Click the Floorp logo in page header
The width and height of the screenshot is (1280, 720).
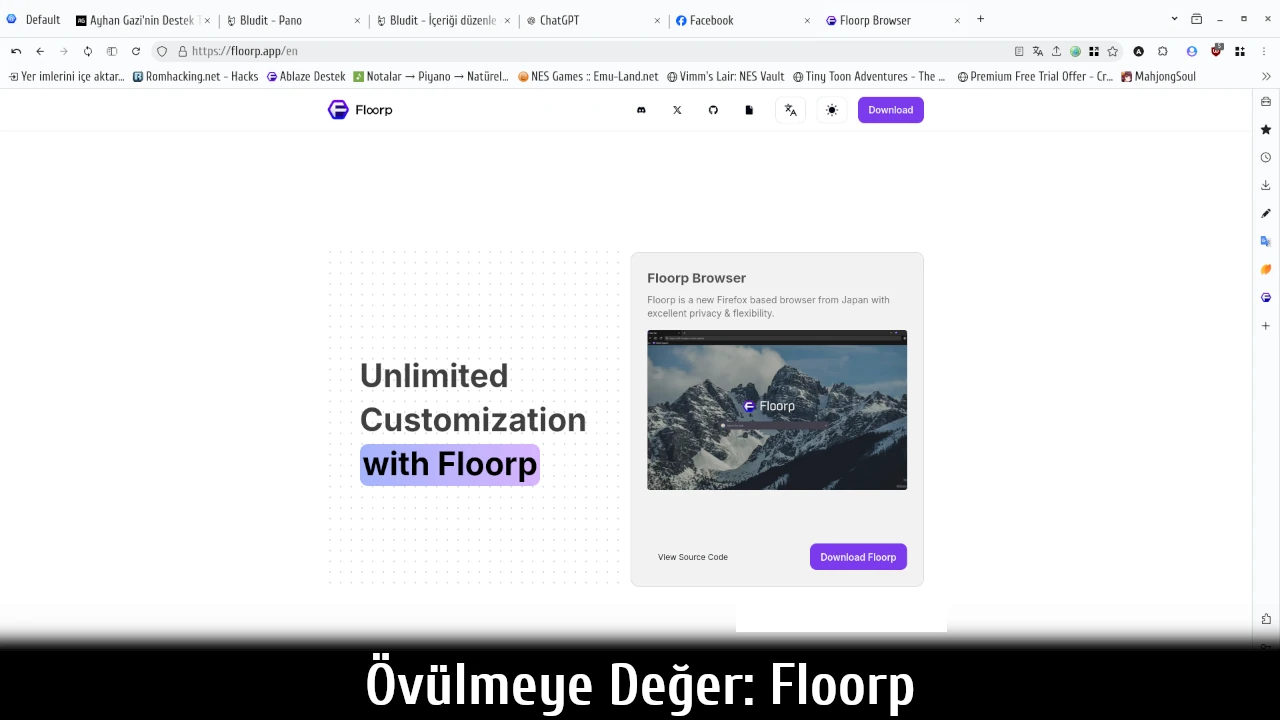pyautogui.click(x=360, y=110)
